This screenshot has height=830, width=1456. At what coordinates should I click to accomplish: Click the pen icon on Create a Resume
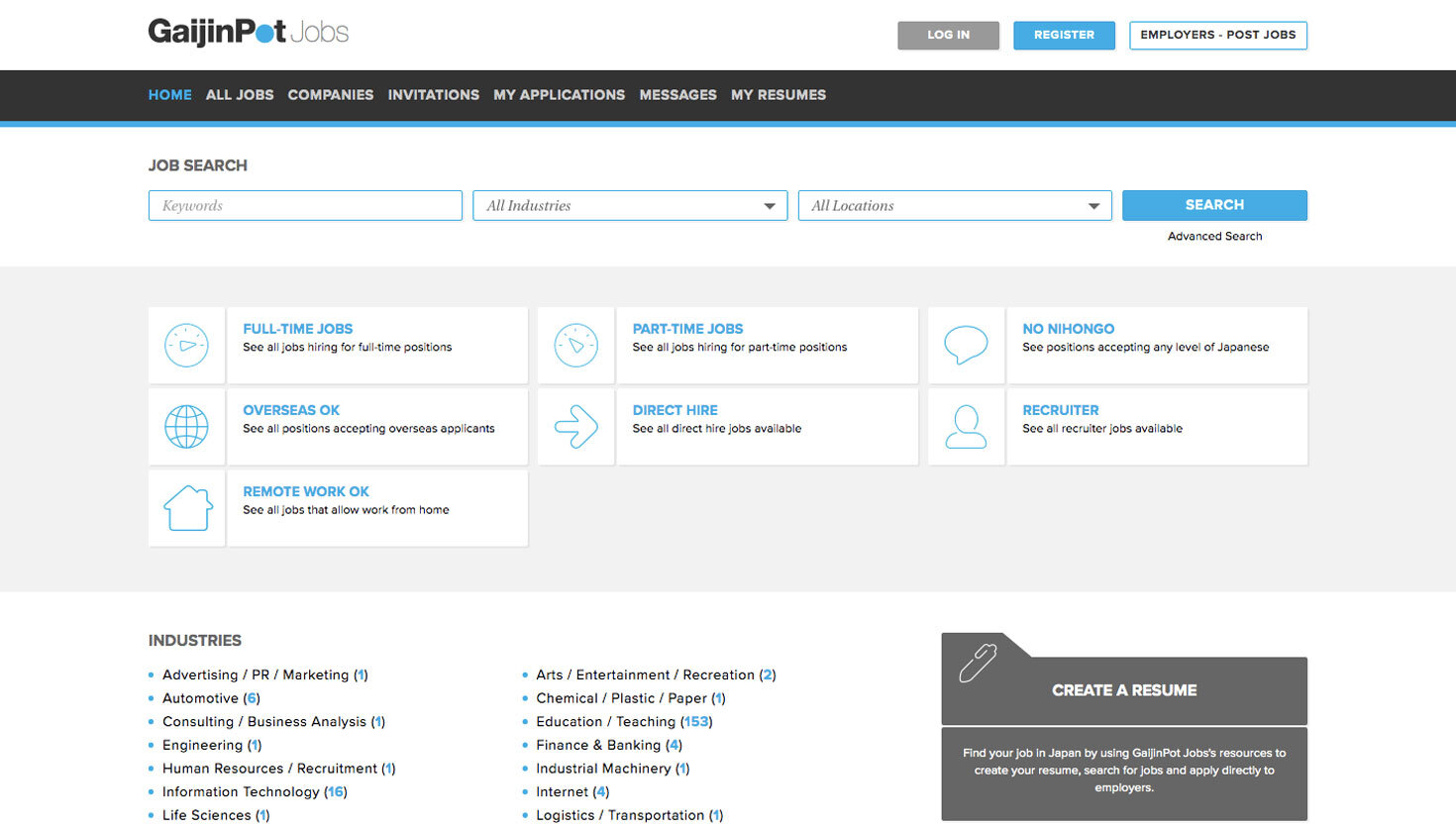click(978, 664)
